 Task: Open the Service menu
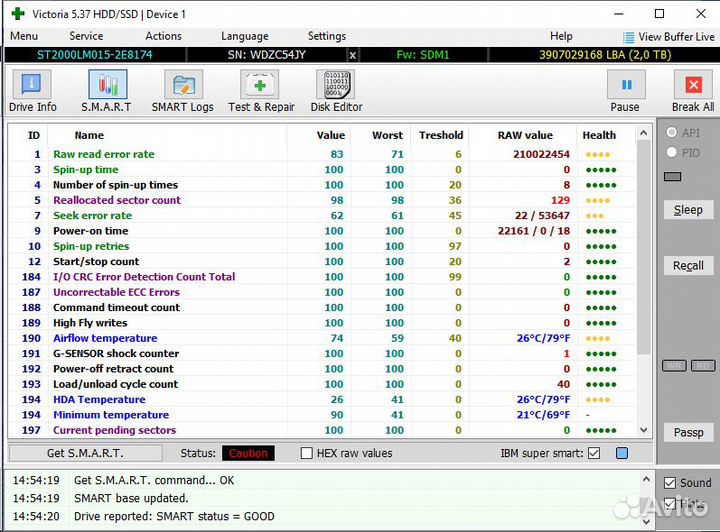86,36
